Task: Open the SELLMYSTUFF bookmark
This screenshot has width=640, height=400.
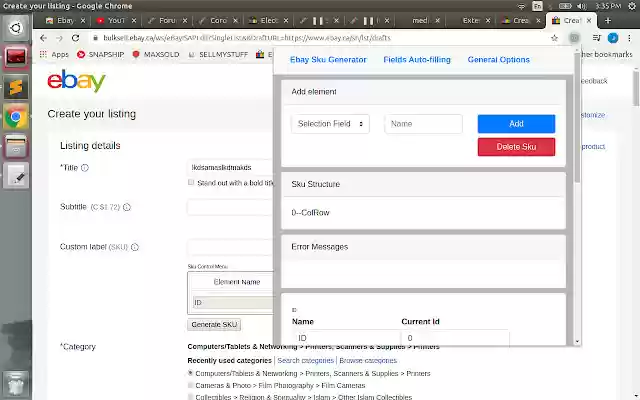Action: 218,54
